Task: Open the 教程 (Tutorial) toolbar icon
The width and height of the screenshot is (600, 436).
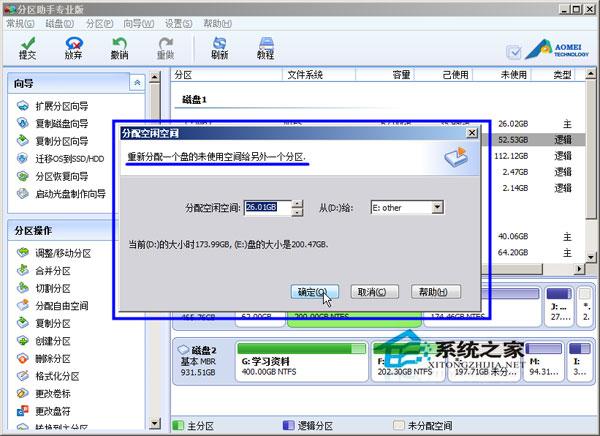Action: pyautogui.click(x=266, y=48)
